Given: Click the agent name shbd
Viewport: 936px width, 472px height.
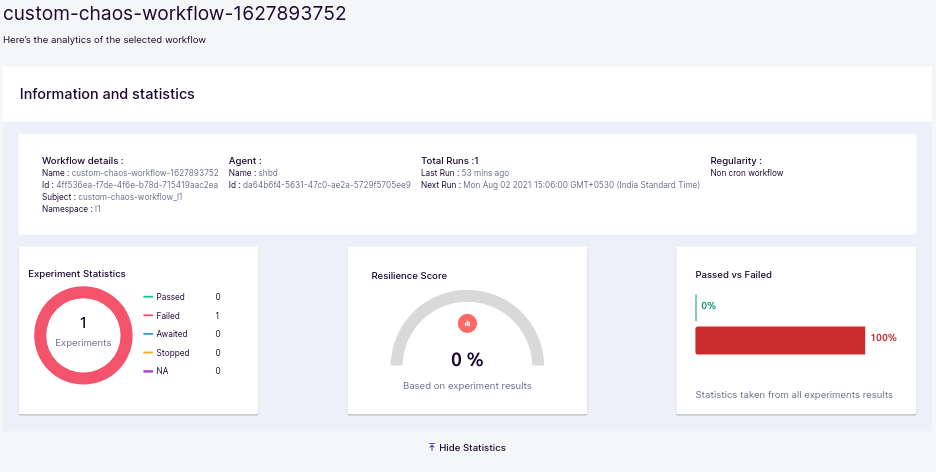Looking at the screenshot, I should point(268,173).
